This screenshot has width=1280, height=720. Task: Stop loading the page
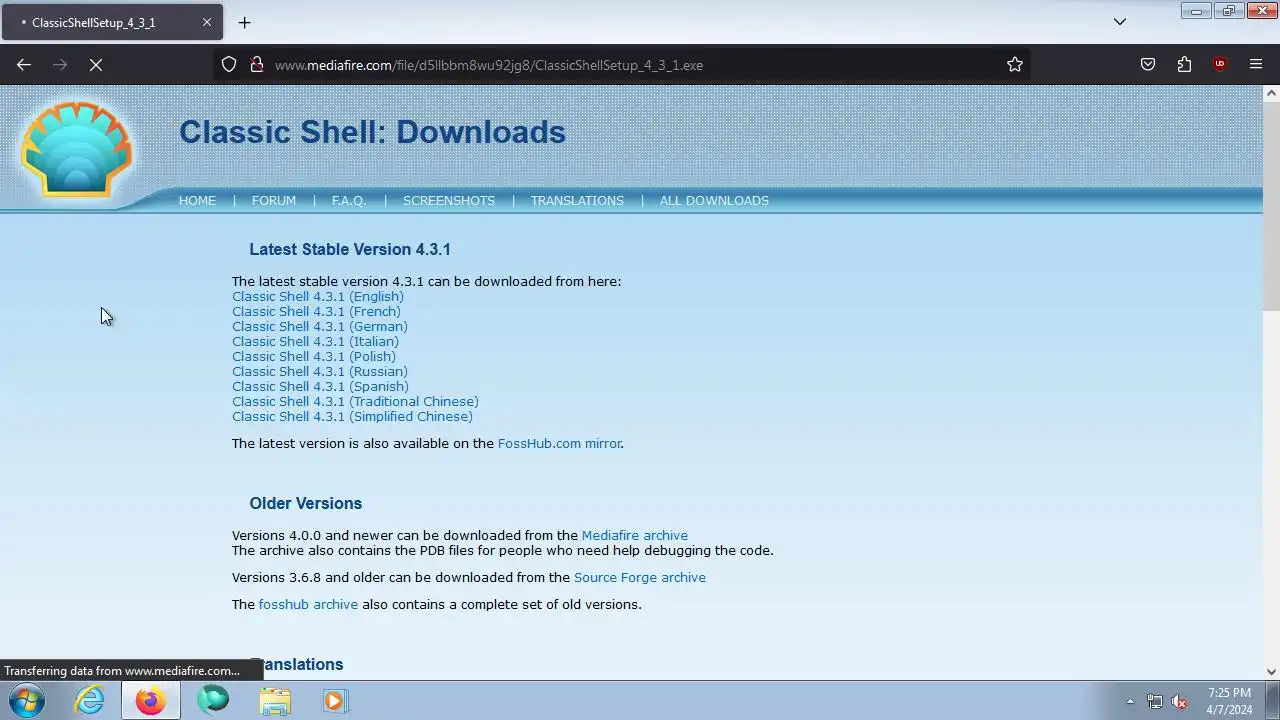coord(96,65)
